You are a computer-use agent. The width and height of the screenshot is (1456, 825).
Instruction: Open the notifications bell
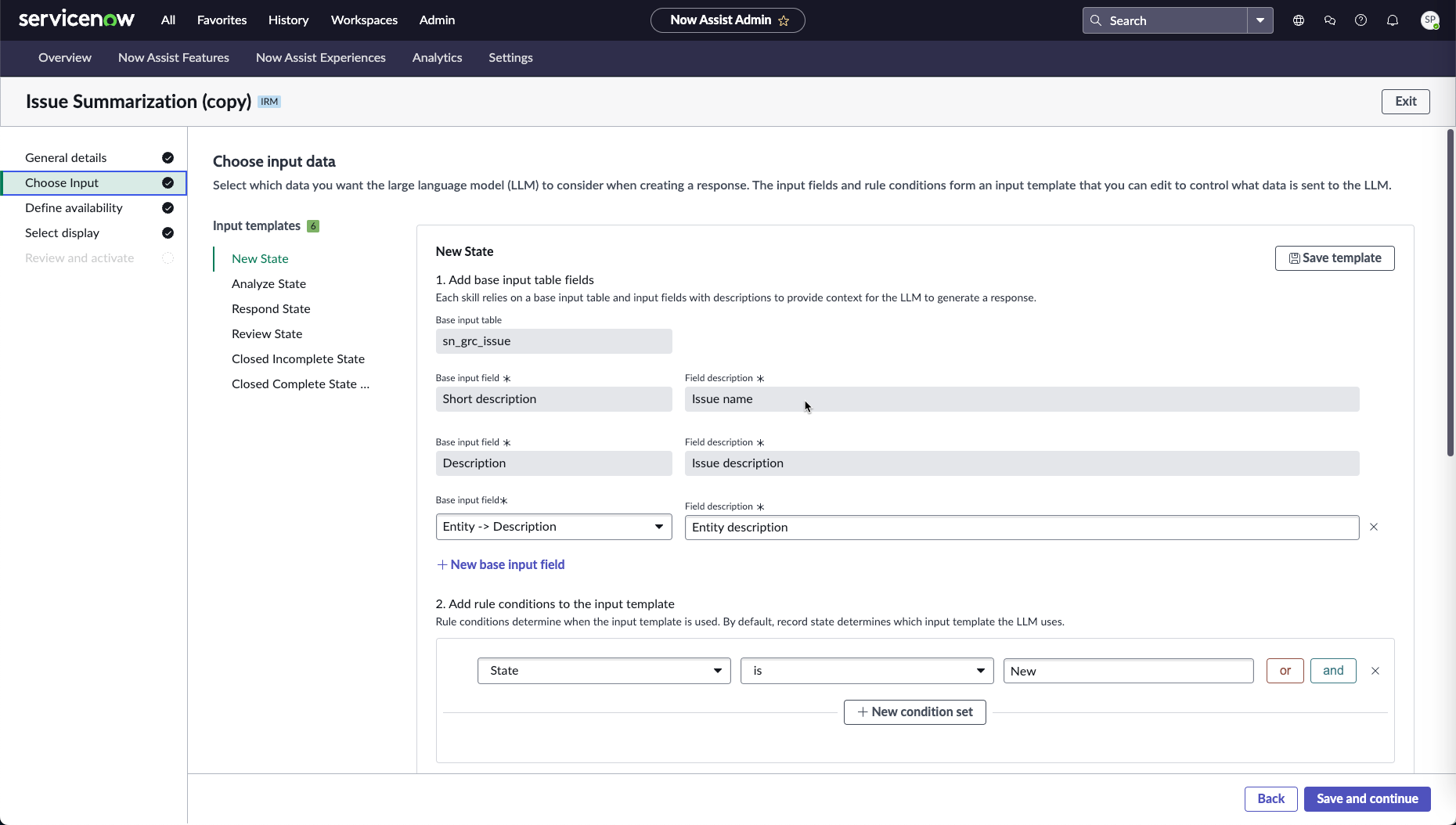[x=1393, y=20]
